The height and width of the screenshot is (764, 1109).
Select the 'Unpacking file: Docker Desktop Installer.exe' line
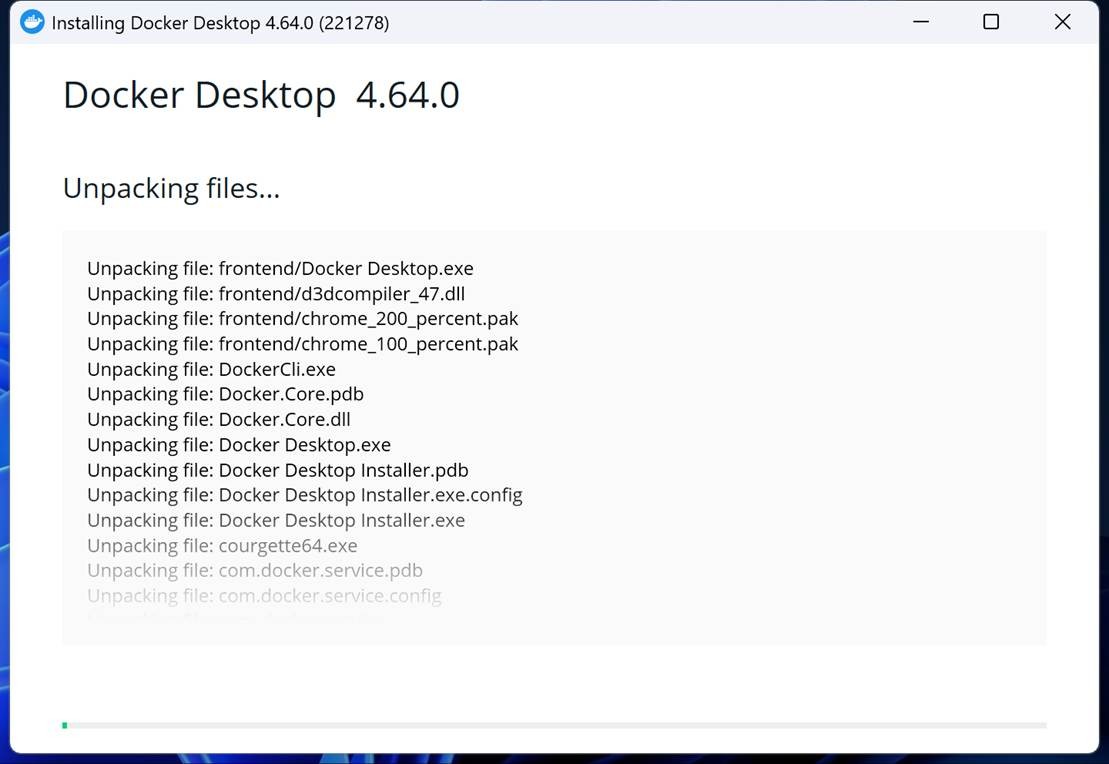pyautogui.click(x=276, y=521)
